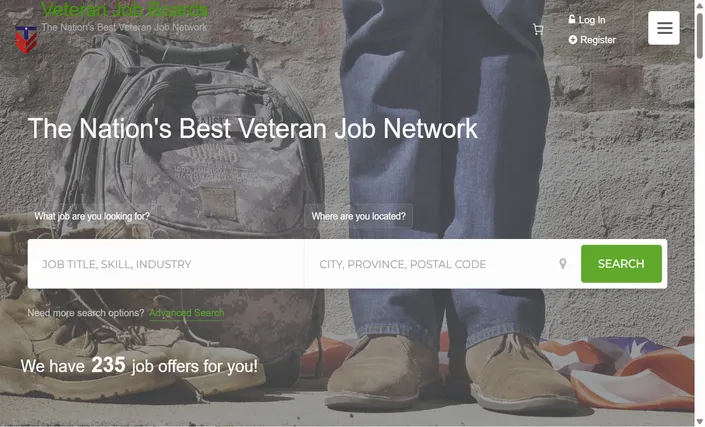This screenshot has height=427, width=705.
Task: Click the page vertical scrollbar thumb
Action: point(700,36)
